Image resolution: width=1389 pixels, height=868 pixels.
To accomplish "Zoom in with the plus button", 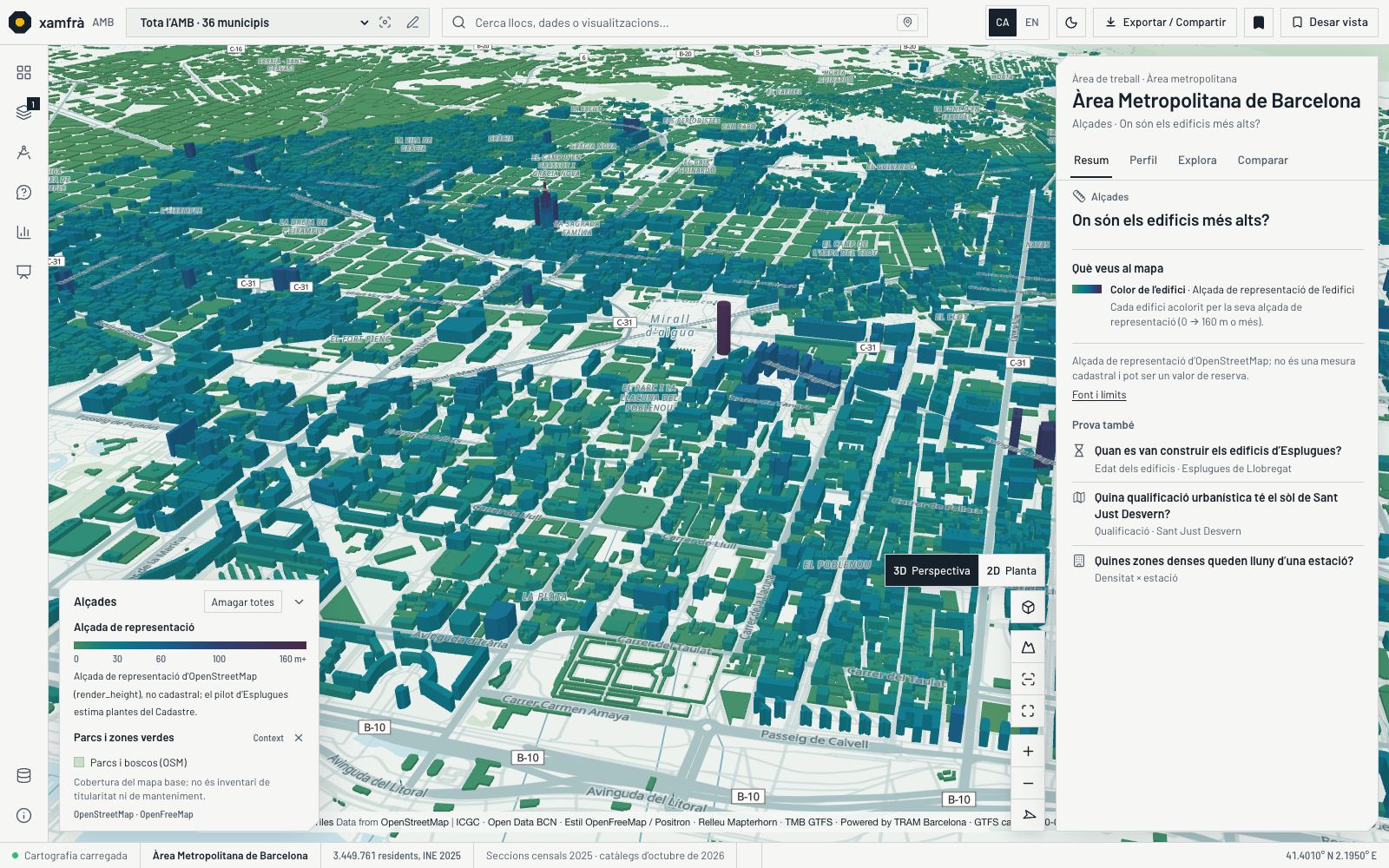I will [x=1028, y=752].
